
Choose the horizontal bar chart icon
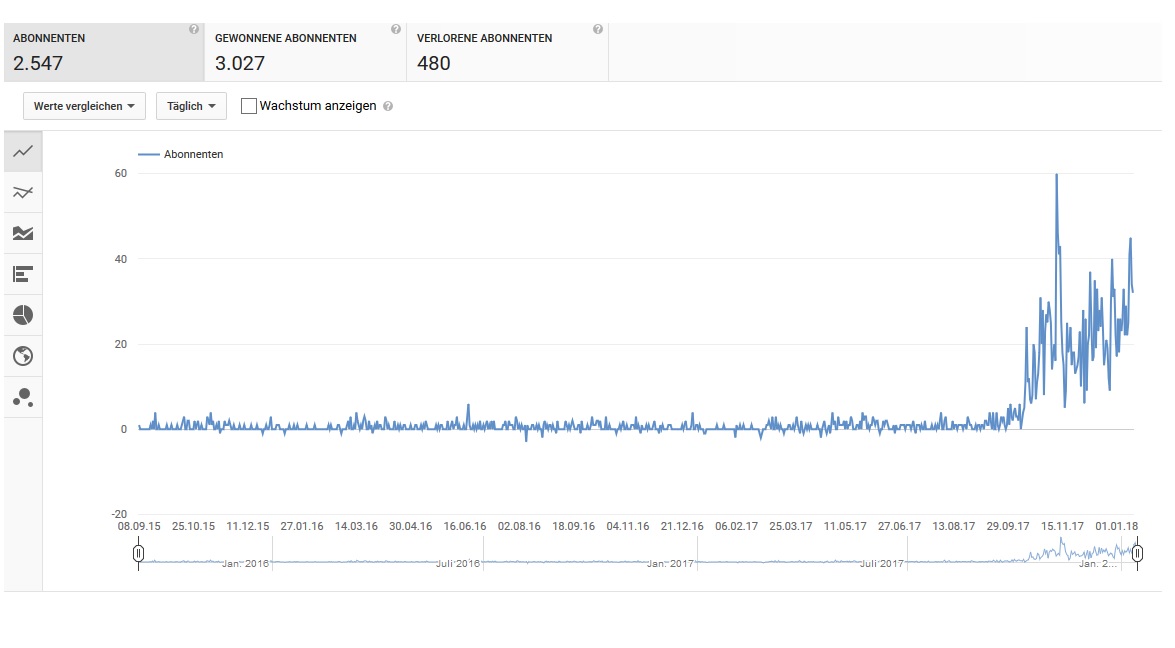pyautogui.click(x=23, y=274)
